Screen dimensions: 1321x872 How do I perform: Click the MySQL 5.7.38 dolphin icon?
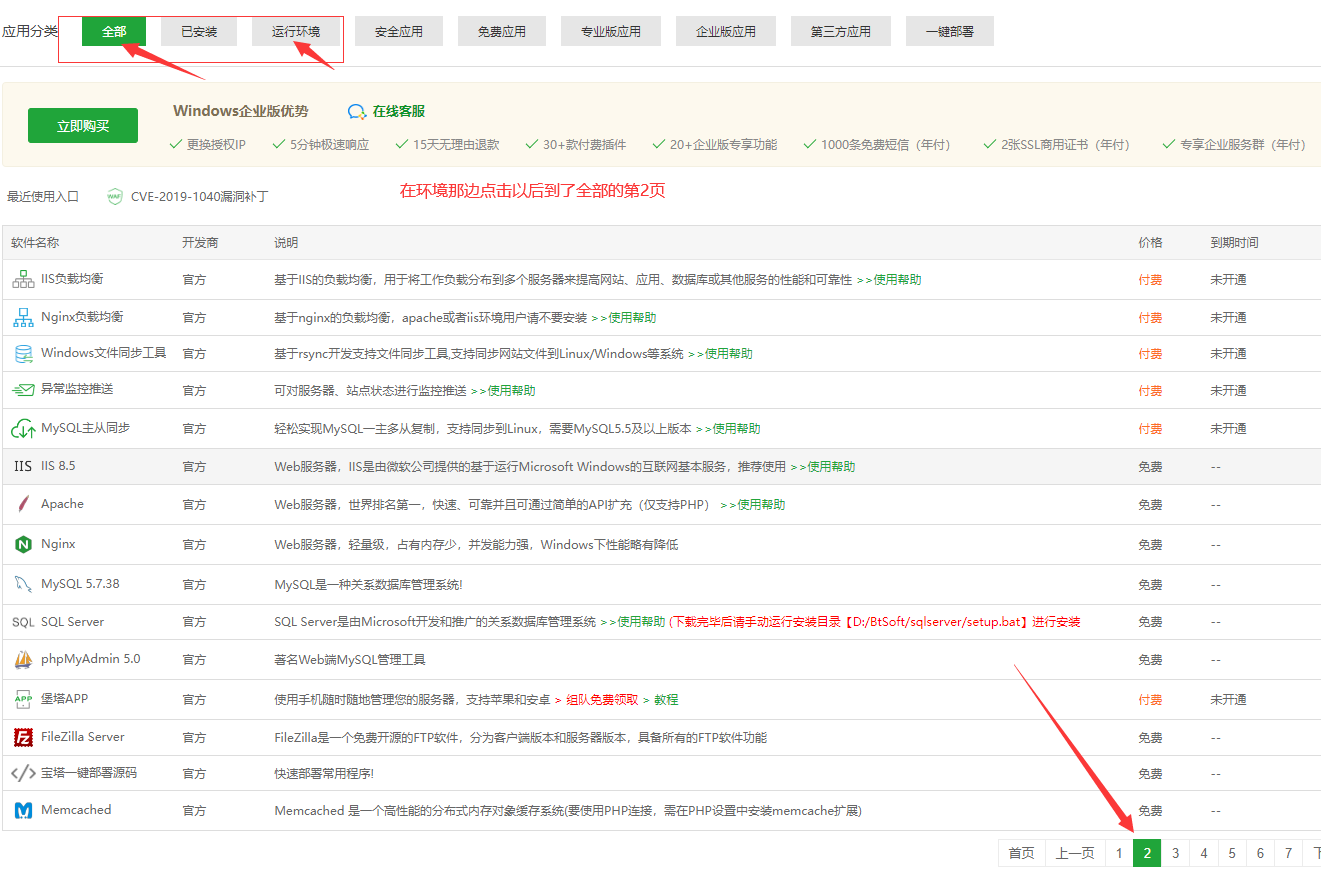pyautogui.click(x=23, y=584)
